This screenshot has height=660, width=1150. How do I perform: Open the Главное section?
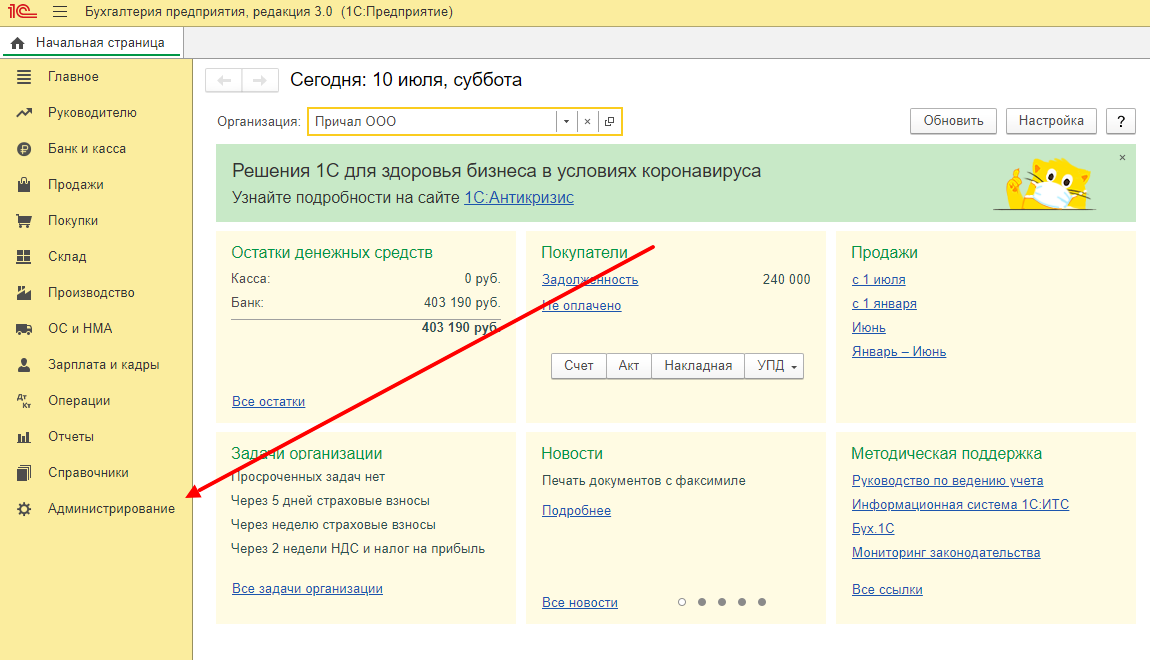pyautogui.click(x=73, y=77)
